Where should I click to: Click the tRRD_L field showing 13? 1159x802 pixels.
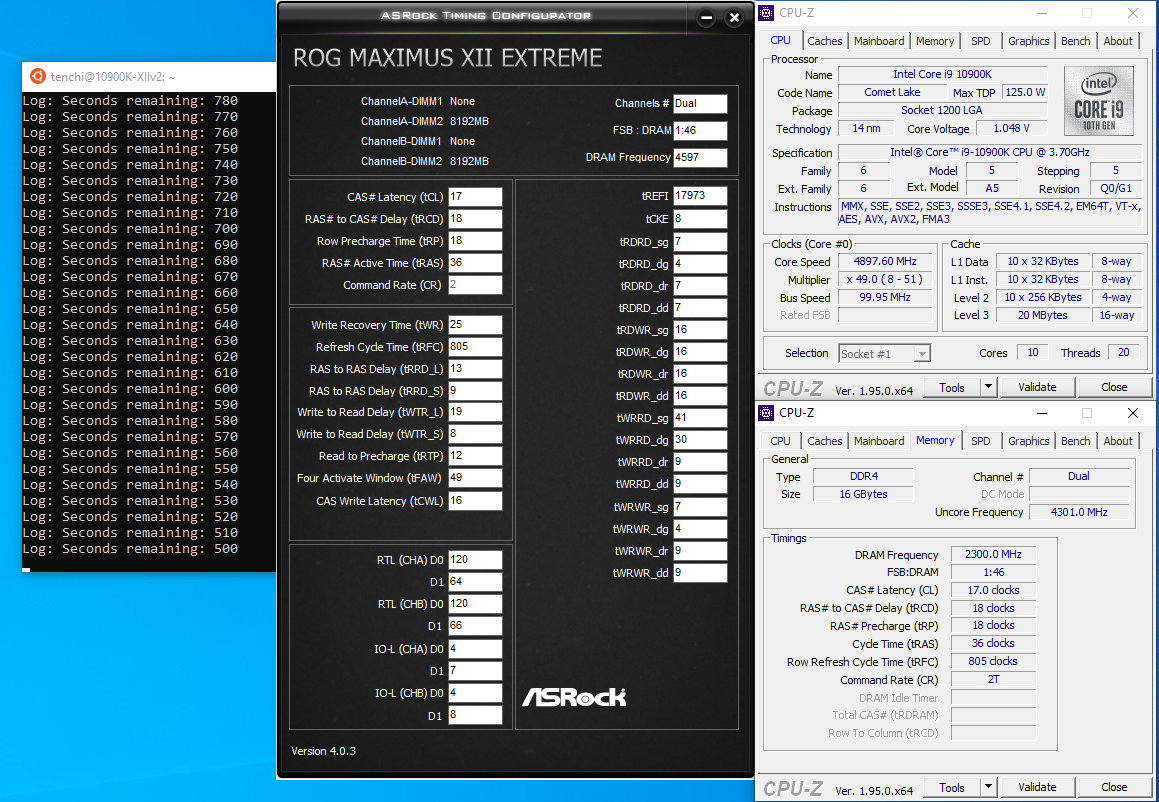475,369
